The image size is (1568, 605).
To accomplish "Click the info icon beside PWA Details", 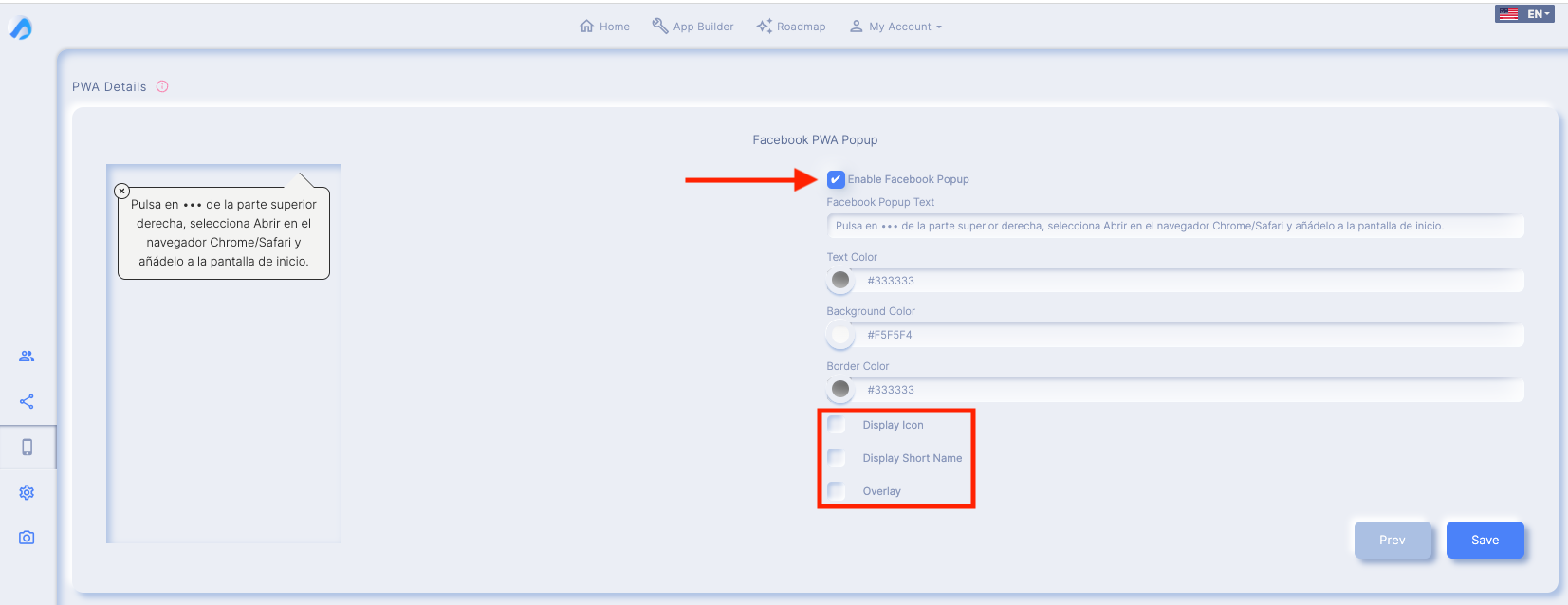I will [162, 86].
